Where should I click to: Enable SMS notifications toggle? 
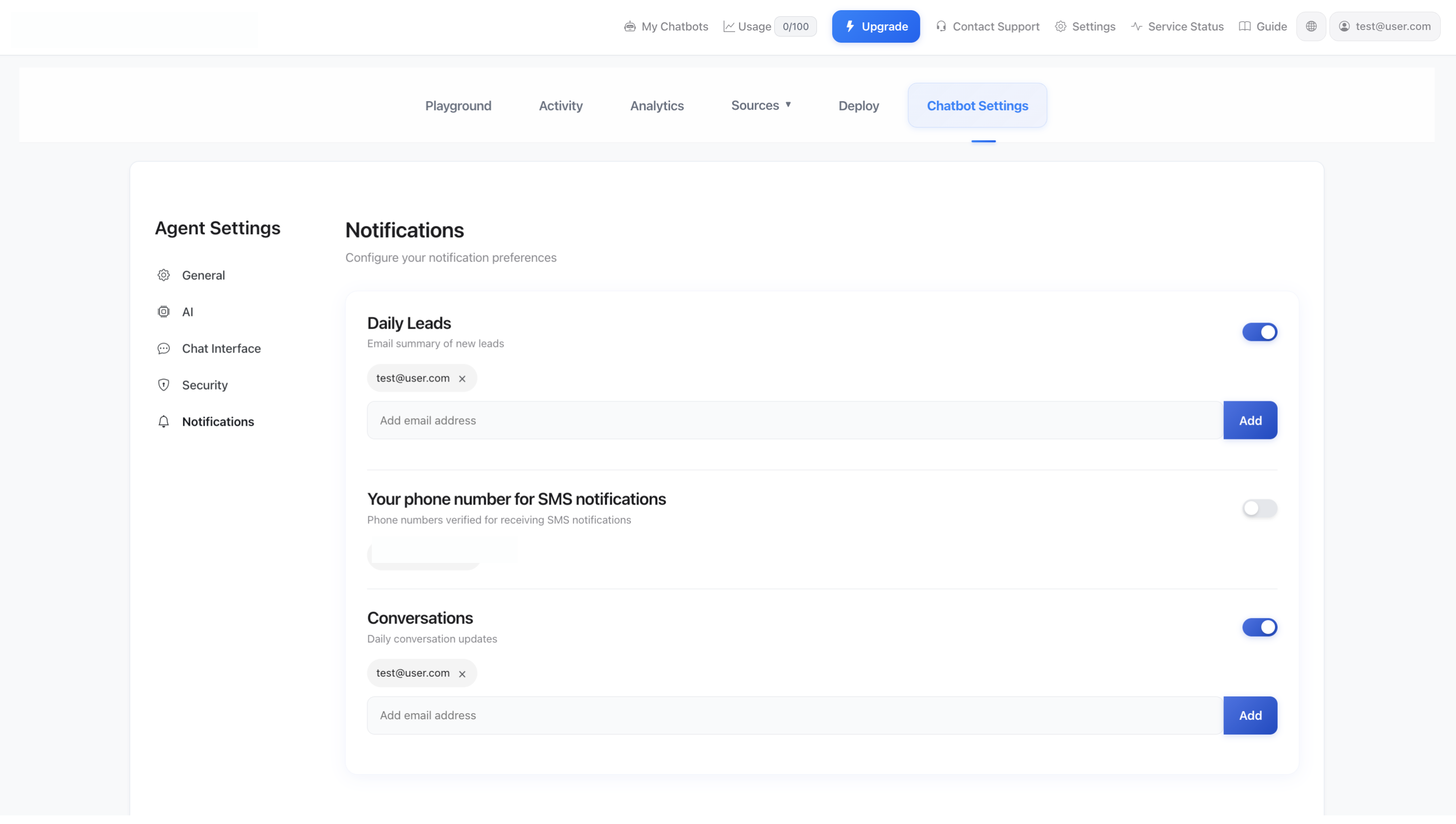(x=1259, y=508)
